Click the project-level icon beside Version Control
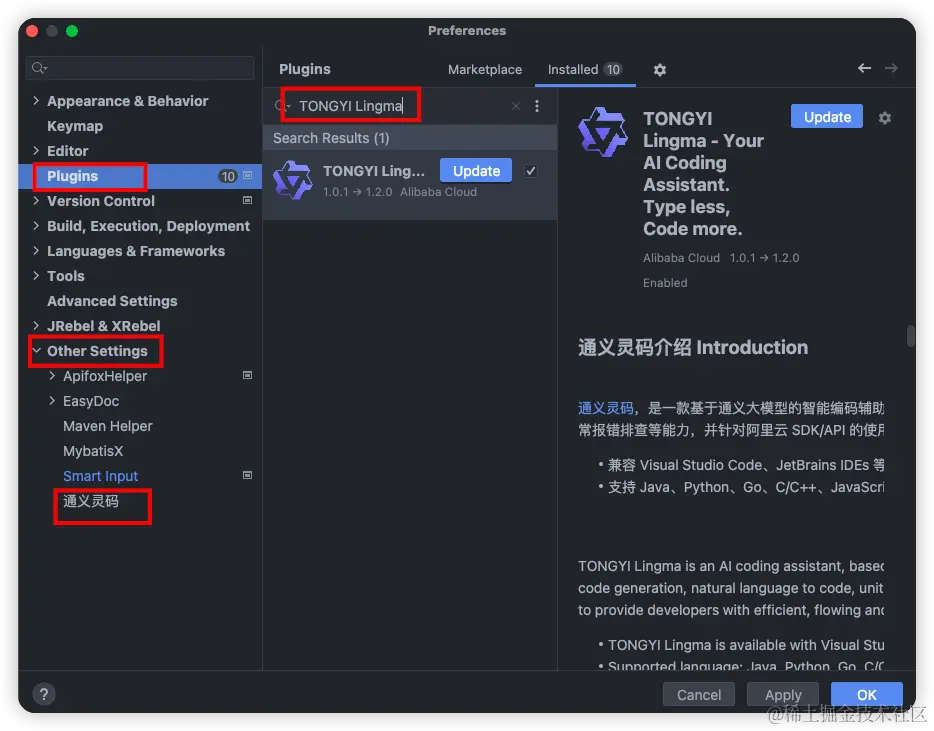934x731 pixels. pos(247,201)
